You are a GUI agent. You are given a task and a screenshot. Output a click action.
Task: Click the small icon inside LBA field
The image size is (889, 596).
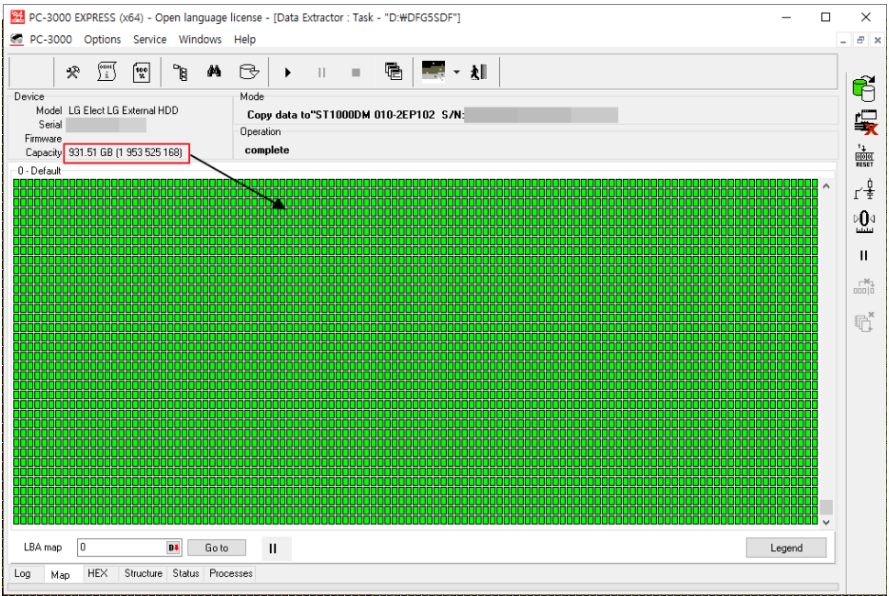pyautogui.click(x=173, y=547)
